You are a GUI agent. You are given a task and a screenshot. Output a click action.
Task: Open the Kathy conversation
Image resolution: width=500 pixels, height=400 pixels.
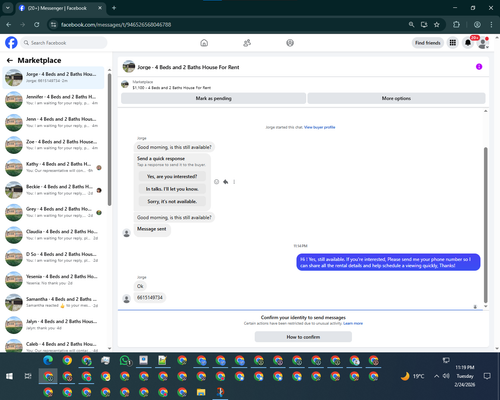click(53, 167)
